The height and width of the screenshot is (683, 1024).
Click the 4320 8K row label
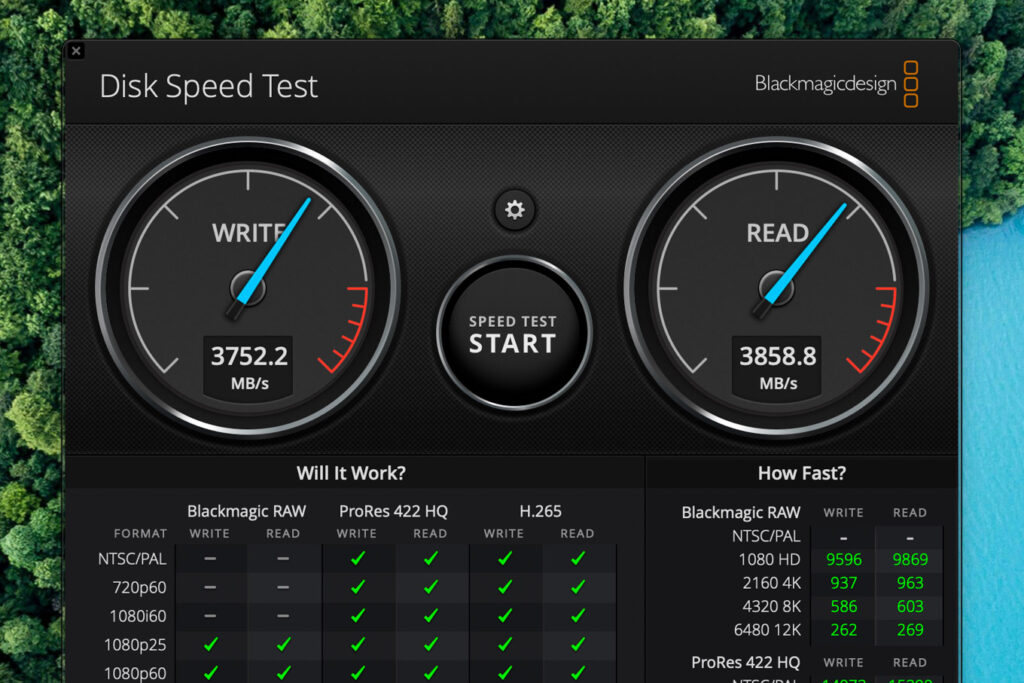[771, 607]
